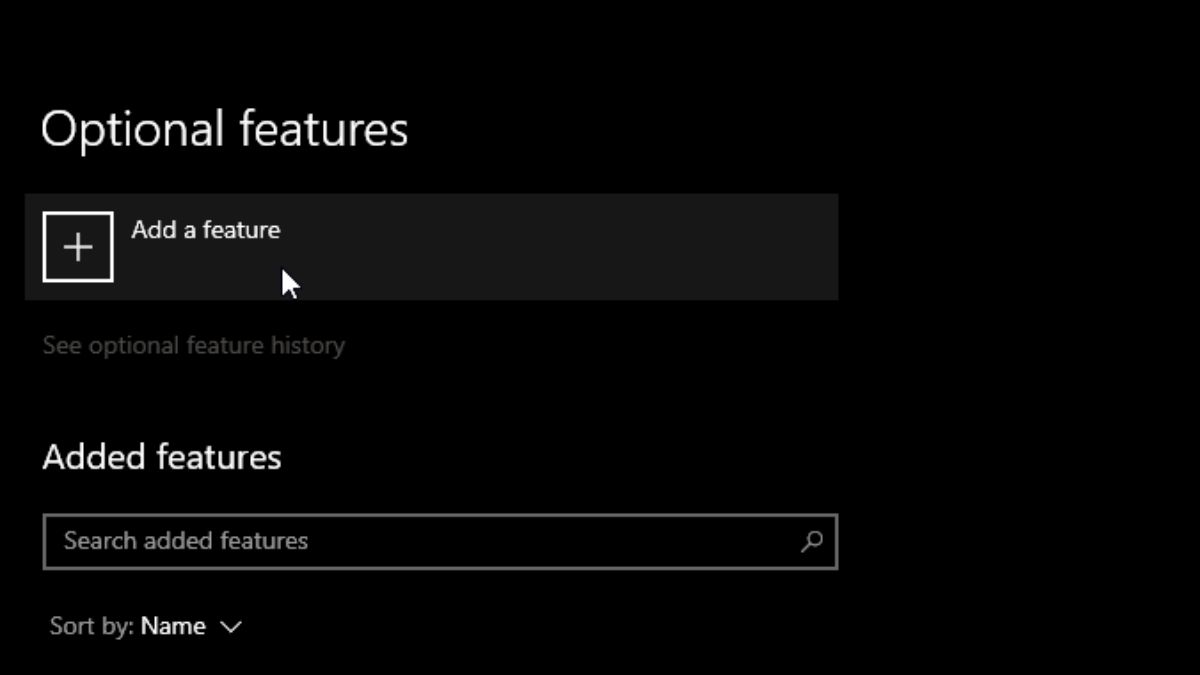Hit the search glass in Added features
Image resolution: width=1200 pixels, height=675 pixels.
[x=811, y=541]
